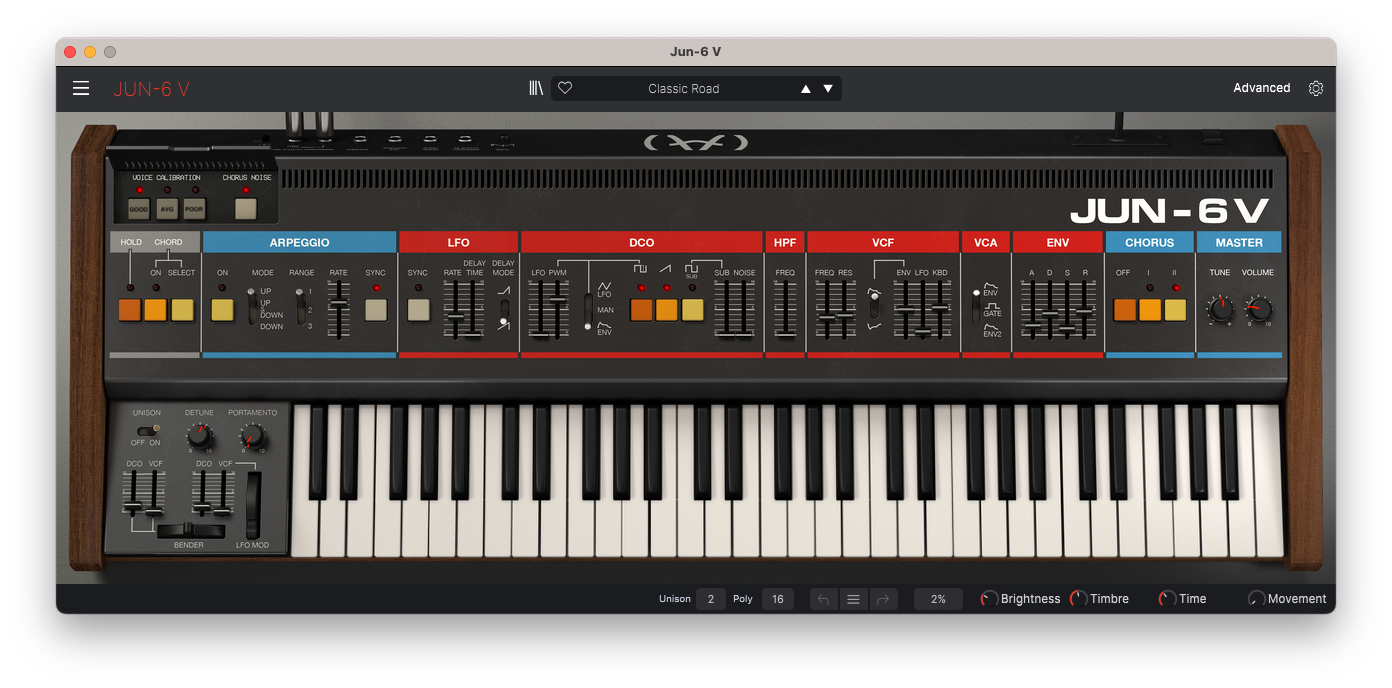Click the Portamento knob

[x=253, y=436]
